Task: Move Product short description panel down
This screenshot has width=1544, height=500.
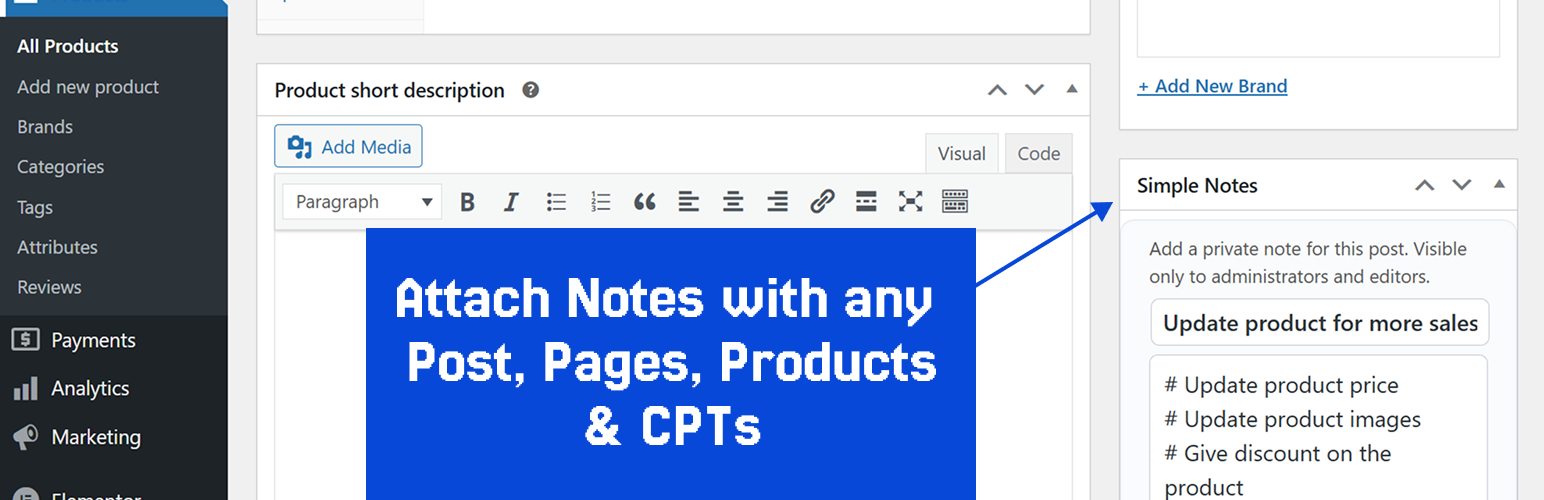Action: point(1034,90)
